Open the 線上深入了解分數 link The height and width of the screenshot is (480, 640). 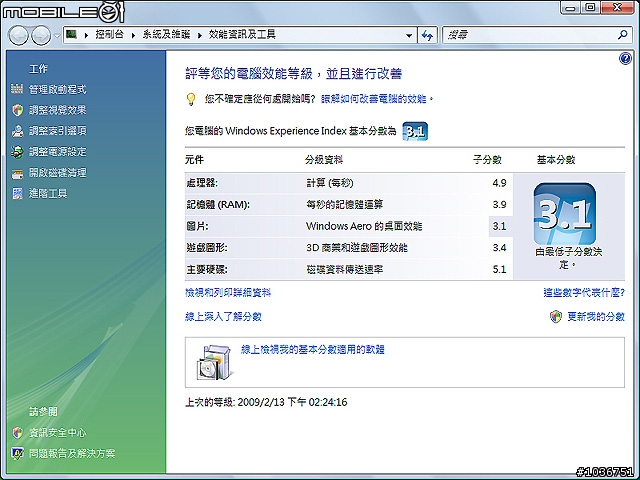pos(223,317)
